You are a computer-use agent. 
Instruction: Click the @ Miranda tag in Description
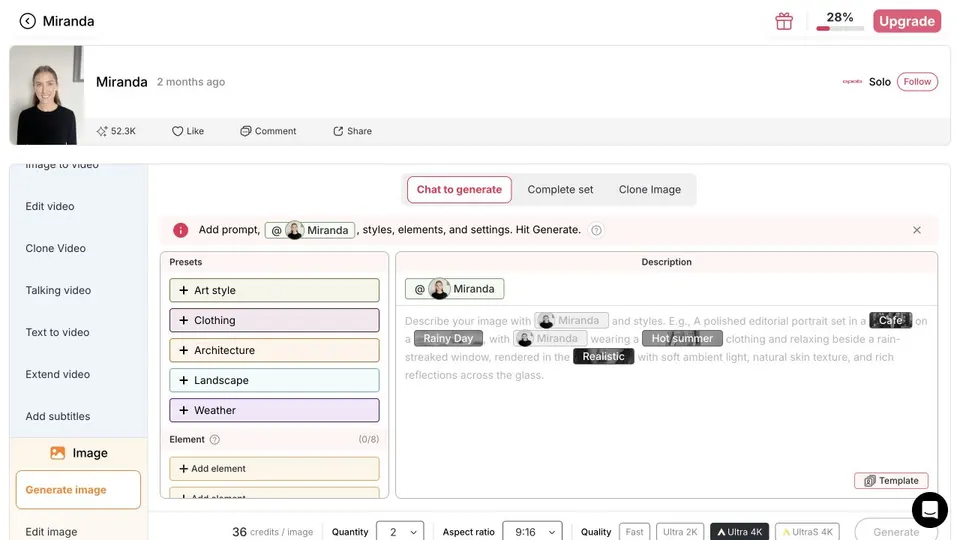click(454, 289)
